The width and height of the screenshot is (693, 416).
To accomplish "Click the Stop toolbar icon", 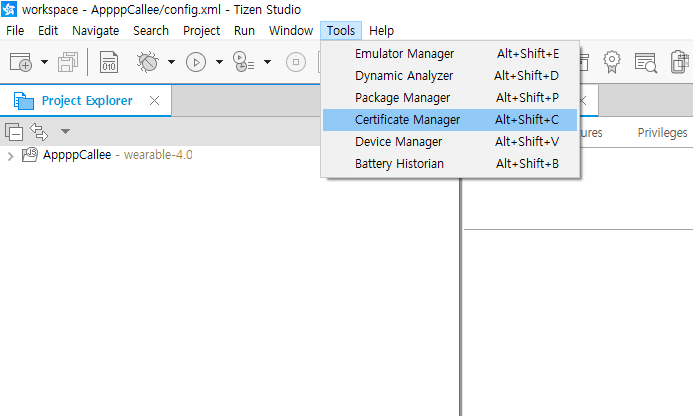I will pyautogui.click(x=296, y=62).
